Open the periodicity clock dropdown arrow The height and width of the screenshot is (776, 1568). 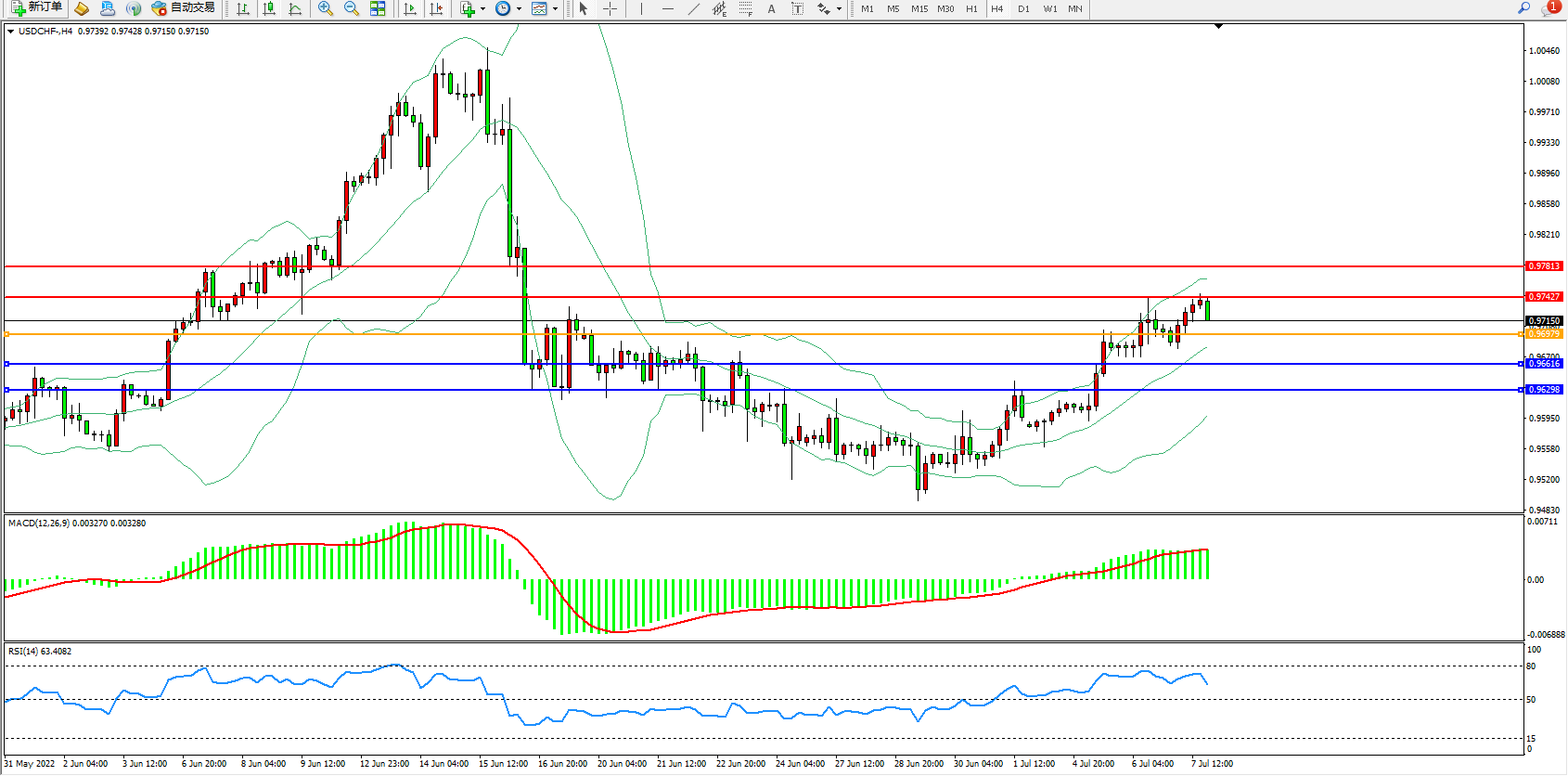[519, 9]
